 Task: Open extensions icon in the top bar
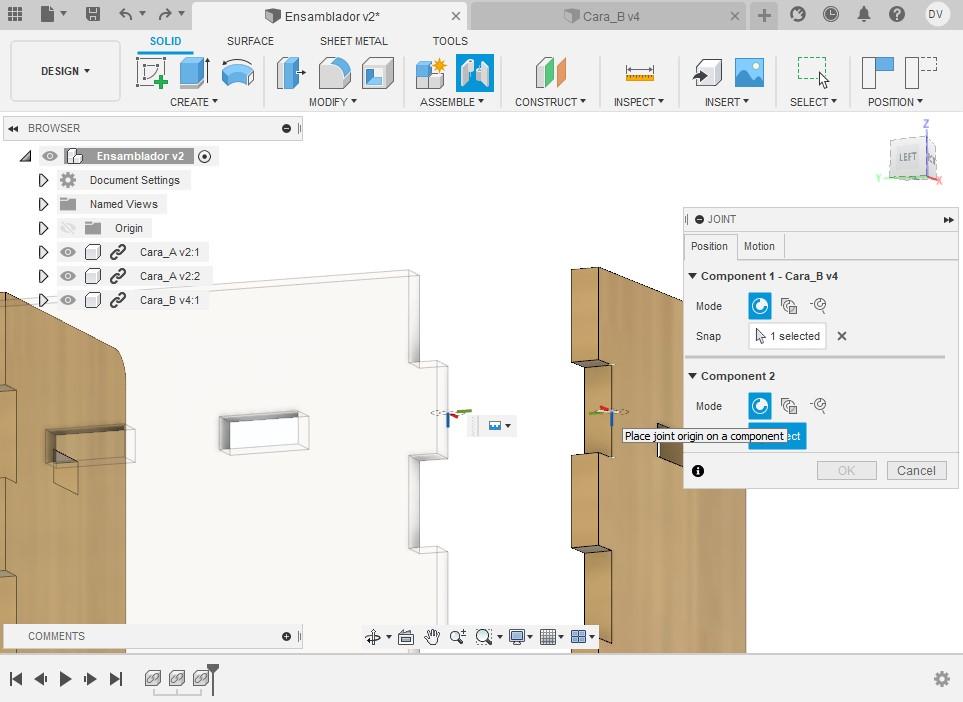point(797,14)
